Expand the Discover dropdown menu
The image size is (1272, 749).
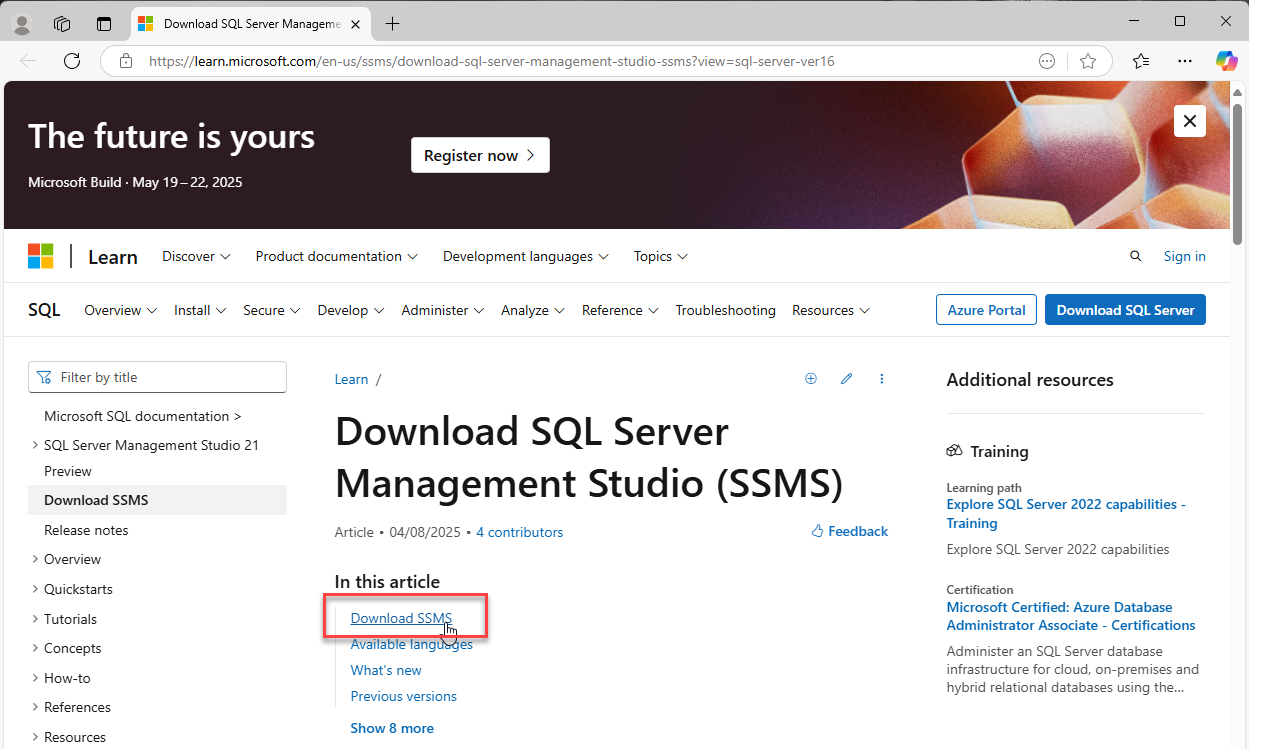(x=196, y=256)
